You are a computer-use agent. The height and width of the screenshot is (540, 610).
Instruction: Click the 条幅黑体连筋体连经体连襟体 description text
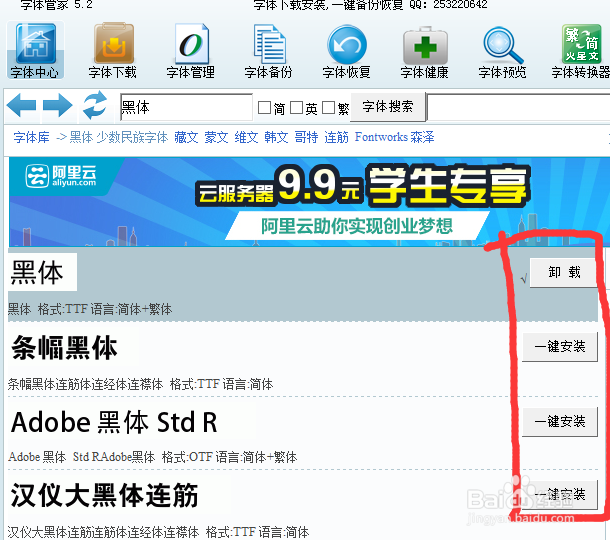click(85, 384)
